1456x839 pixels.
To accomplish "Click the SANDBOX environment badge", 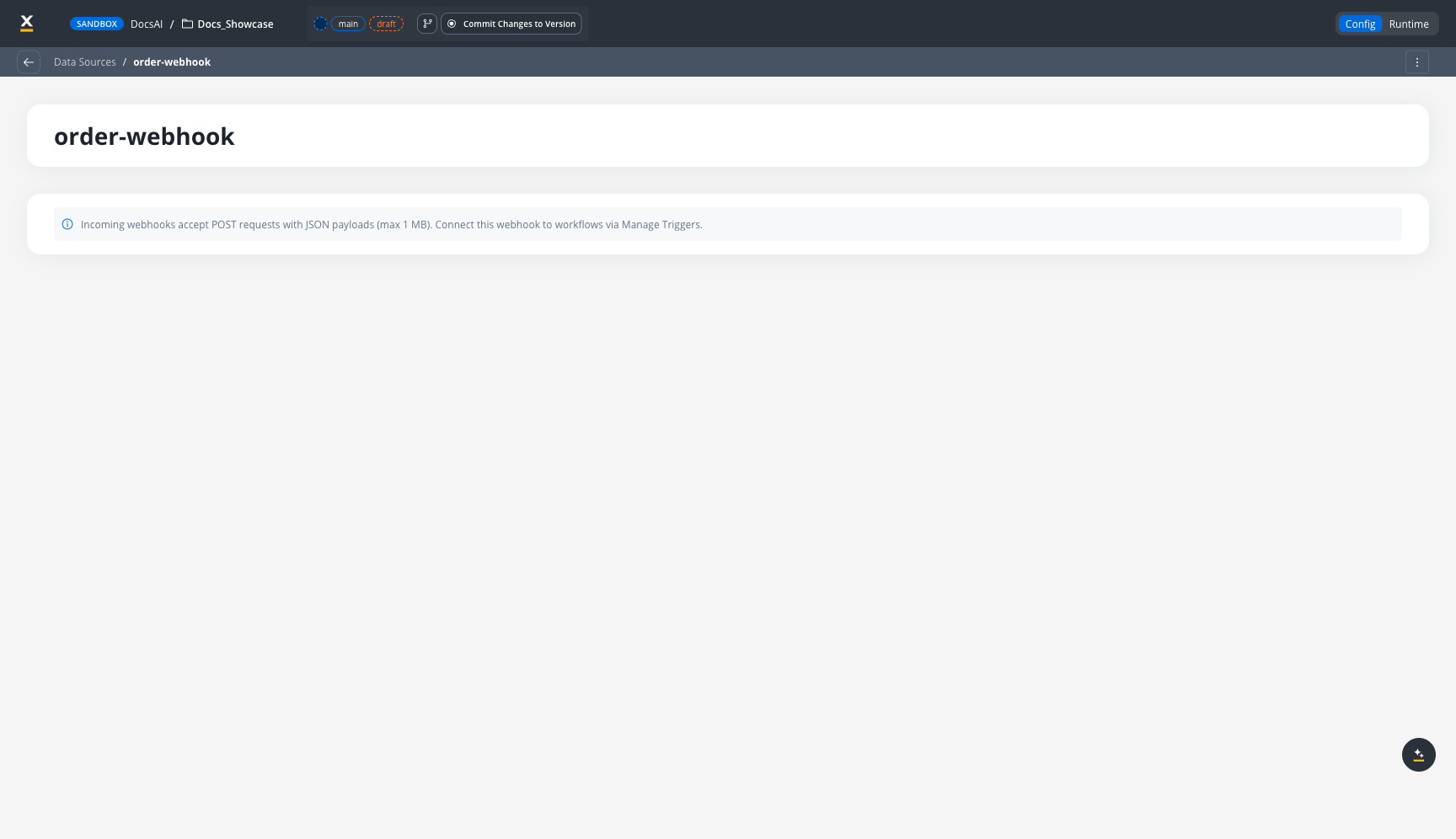I will [97, 24].
